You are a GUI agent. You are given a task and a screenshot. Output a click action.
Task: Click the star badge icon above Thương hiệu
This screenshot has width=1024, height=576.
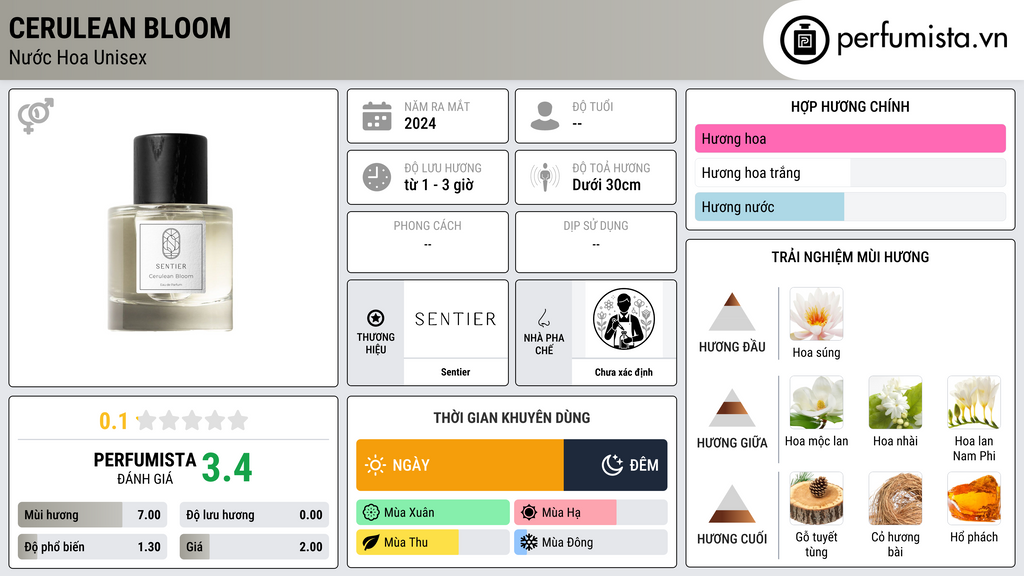tap(376, 318)
